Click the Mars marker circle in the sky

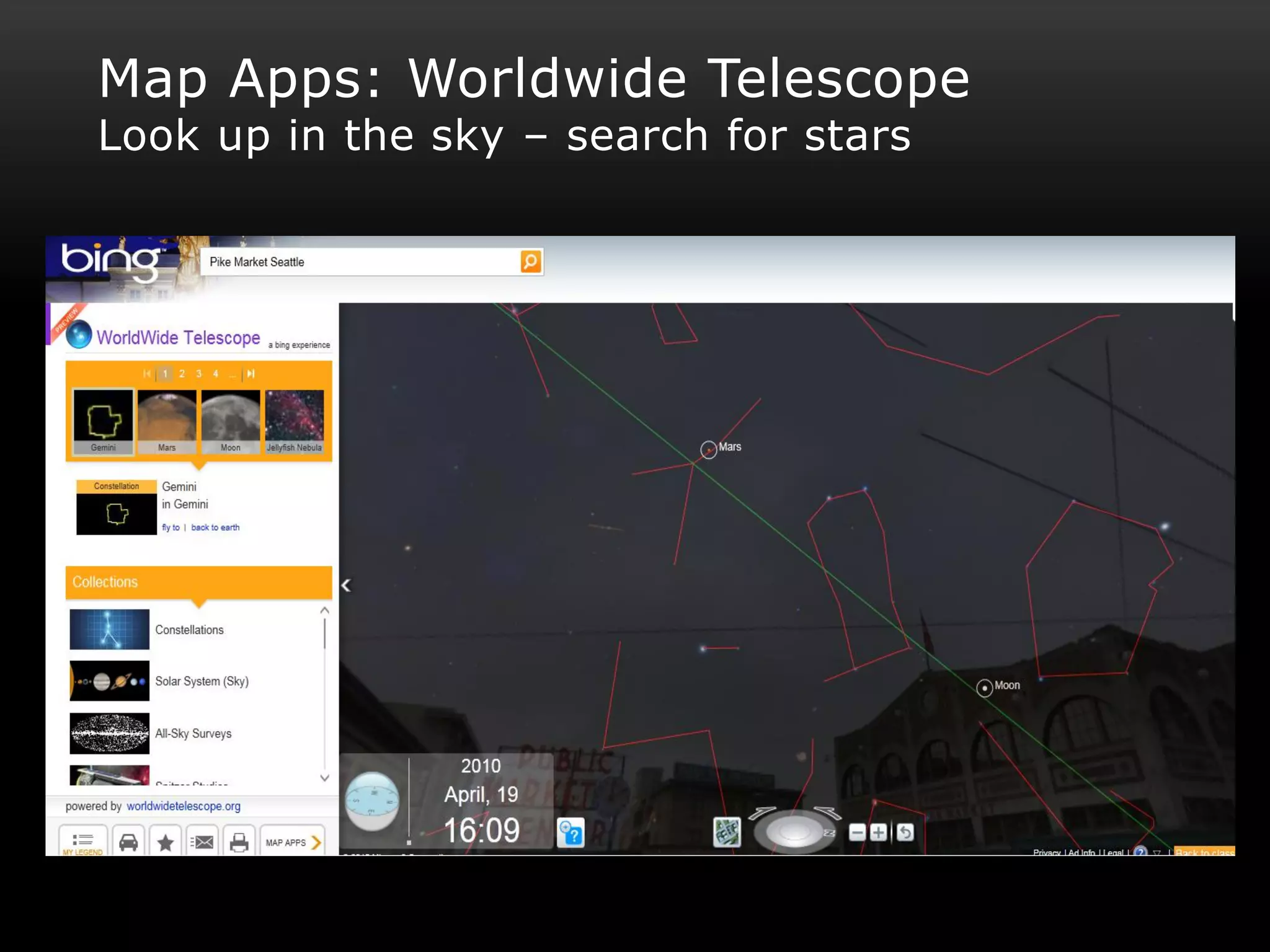tap(708, 449)
